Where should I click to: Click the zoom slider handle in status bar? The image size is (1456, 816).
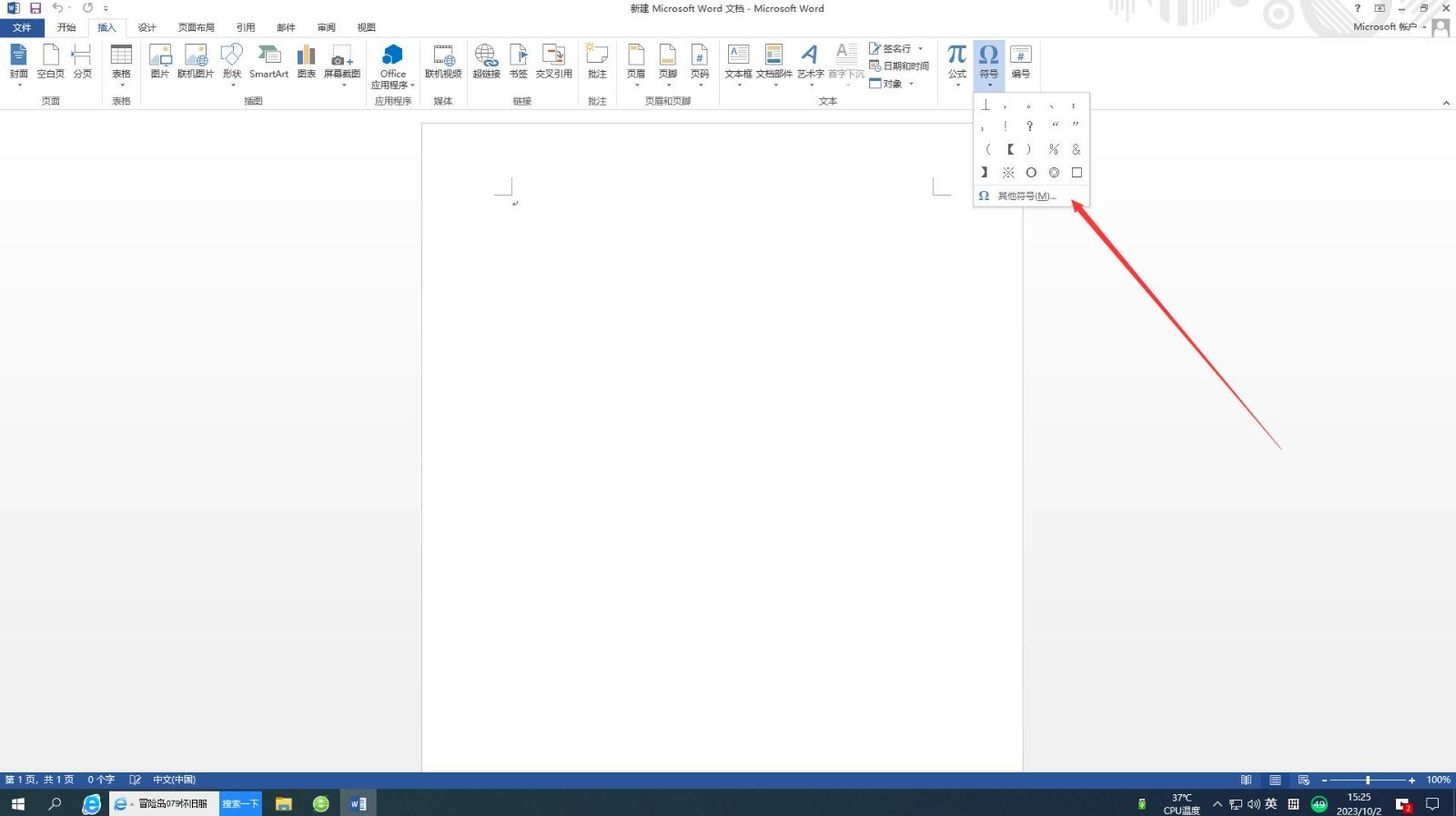(1368, 780)
